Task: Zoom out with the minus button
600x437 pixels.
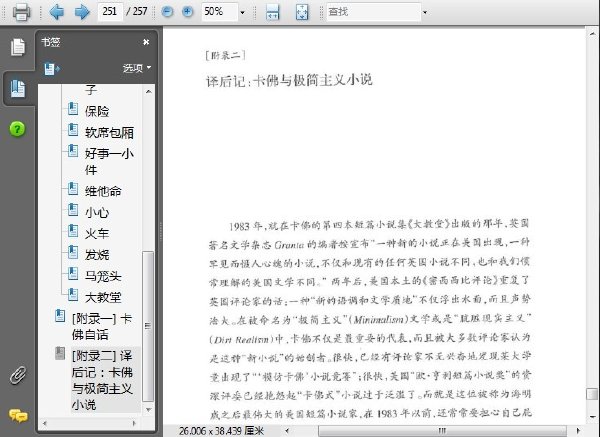Action: 167,11
